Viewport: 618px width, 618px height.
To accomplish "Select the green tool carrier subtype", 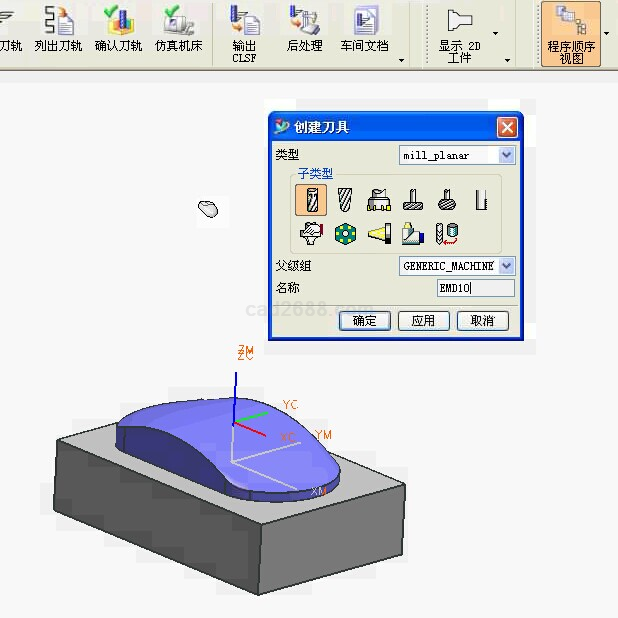I will 345,234.
